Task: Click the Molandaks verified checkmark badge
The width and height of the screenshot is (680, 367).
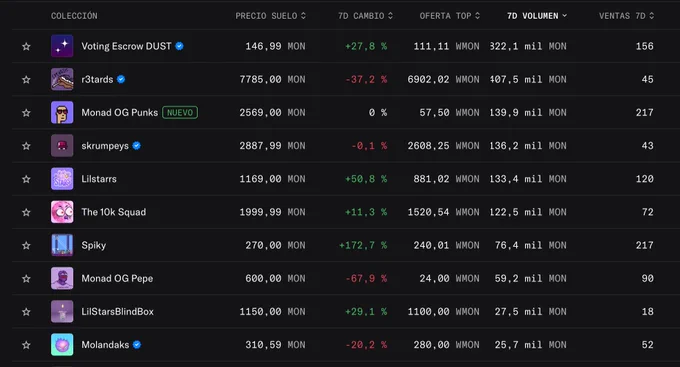Action: 137,345
